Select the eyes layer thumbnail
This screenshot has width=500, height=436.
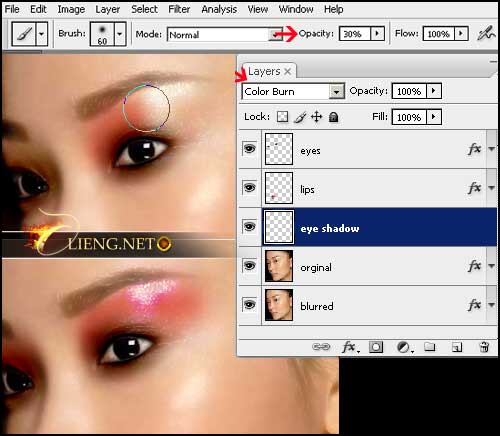coord(279,149)
